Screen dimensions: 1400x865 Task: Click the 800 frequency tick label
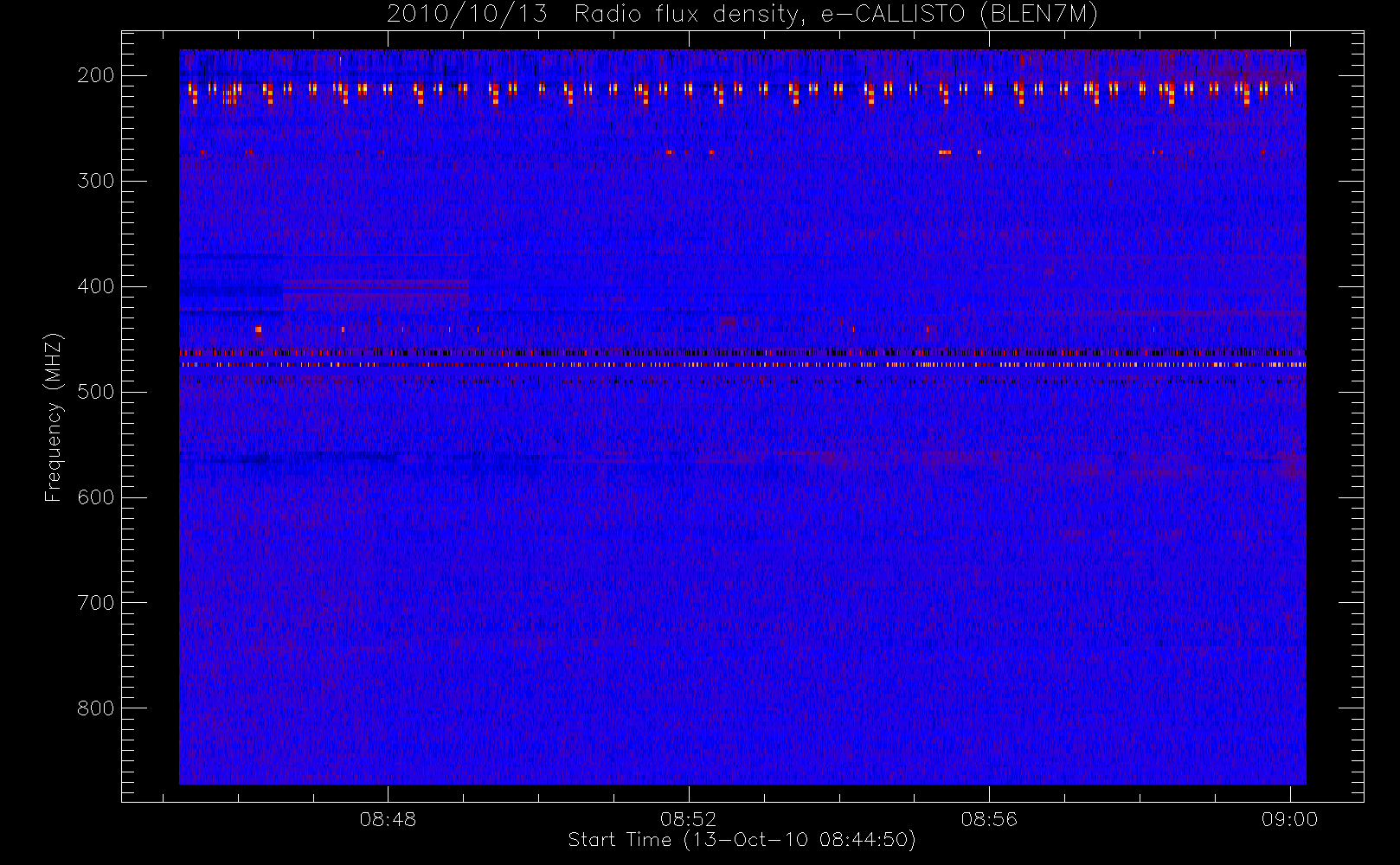(96, 708)
